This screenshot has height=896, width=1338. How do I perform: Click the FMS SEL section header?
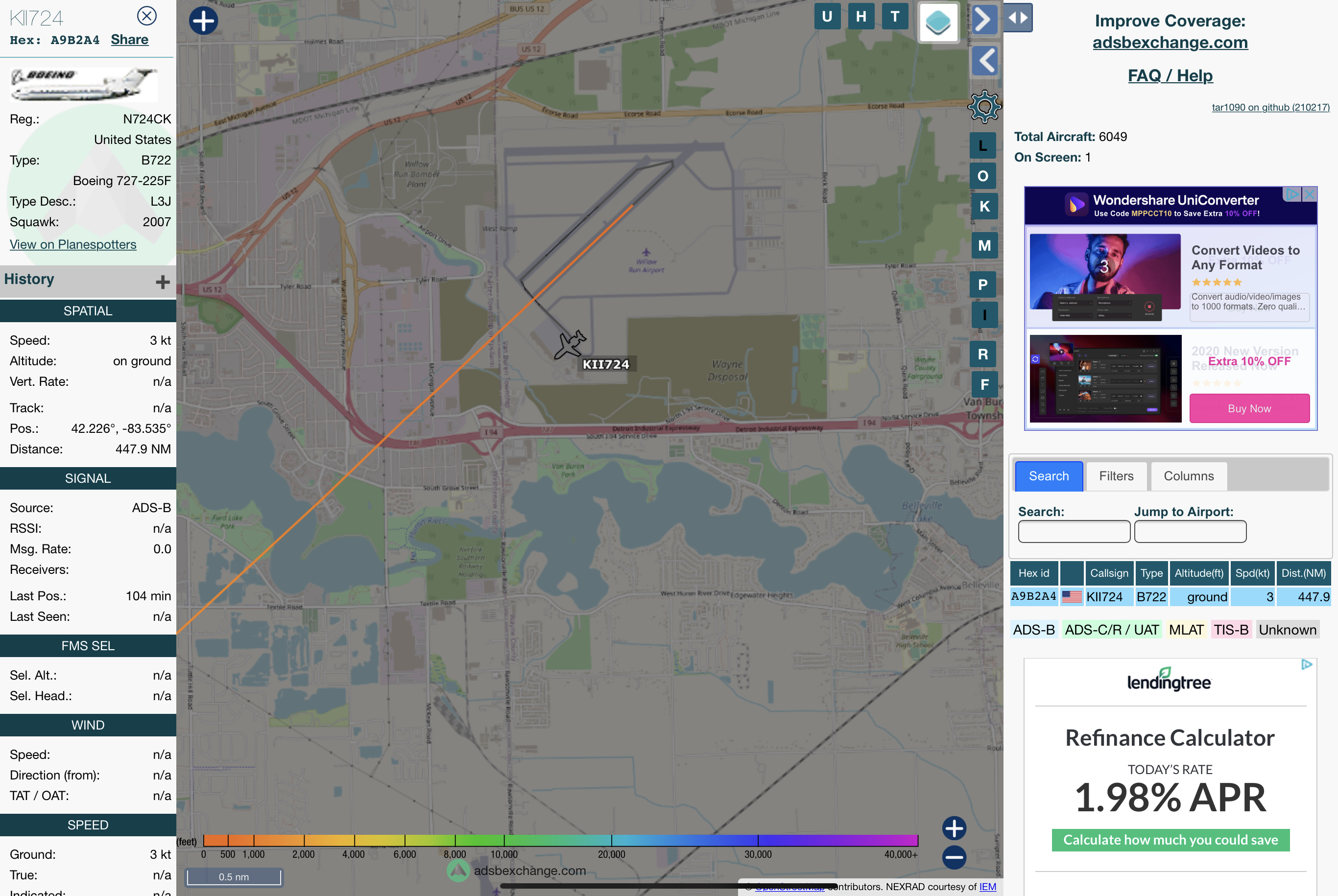click(x=88, y=646)
